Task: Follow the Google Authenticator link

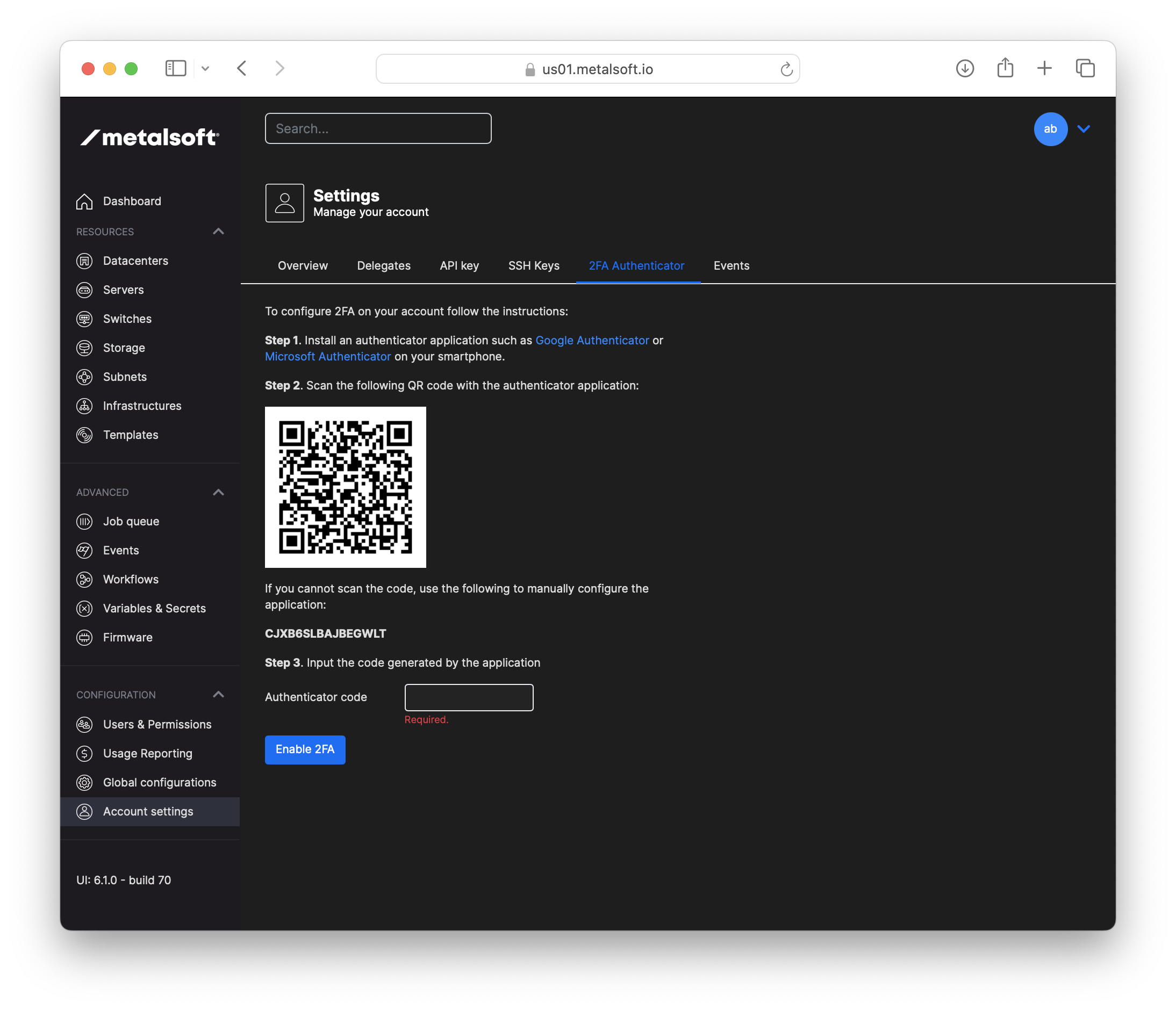Action: (592, 341)
